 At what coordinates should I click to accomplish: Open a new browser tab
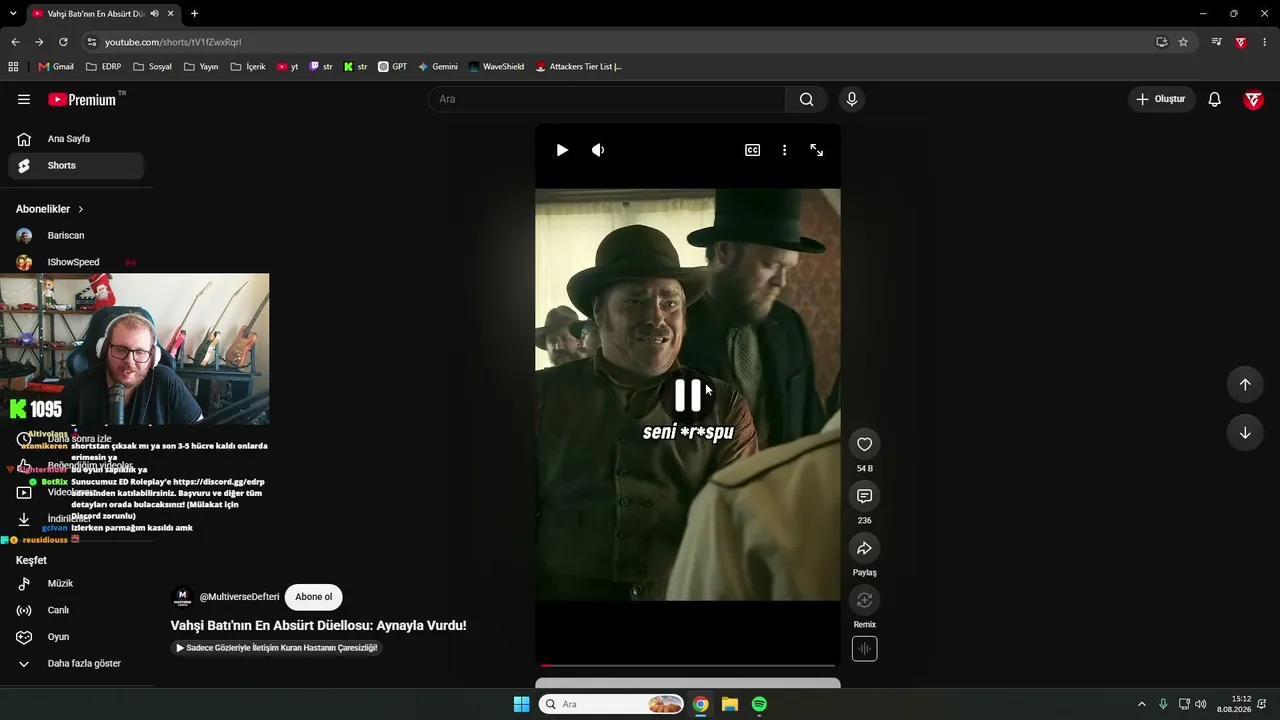click(194, 14)
